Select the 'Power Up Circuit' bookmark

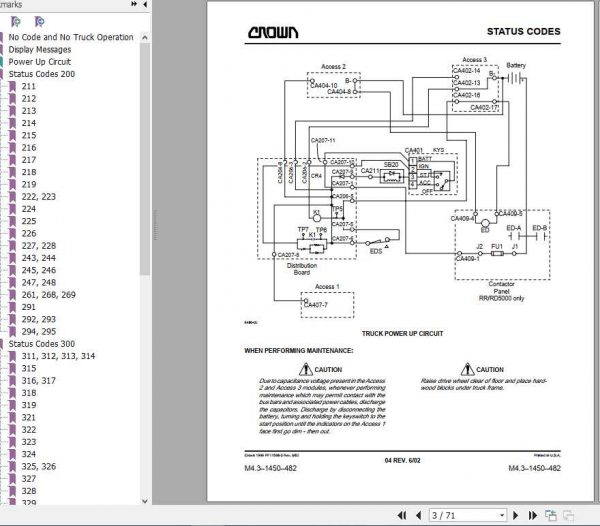click(40, 62)
